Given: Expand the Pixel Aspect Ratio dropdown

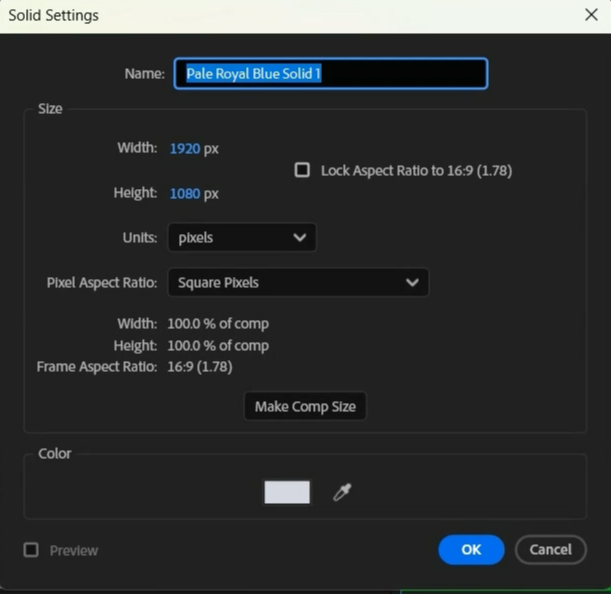Looking at the screenshot, I should coord(298,282).
